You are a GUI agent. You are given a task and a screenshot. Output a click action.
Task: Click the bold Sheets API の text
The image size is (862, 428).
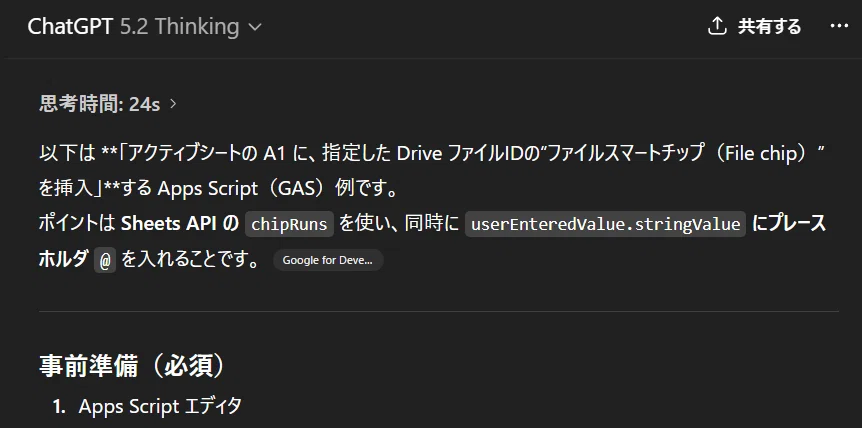click(x=180, y=224)
